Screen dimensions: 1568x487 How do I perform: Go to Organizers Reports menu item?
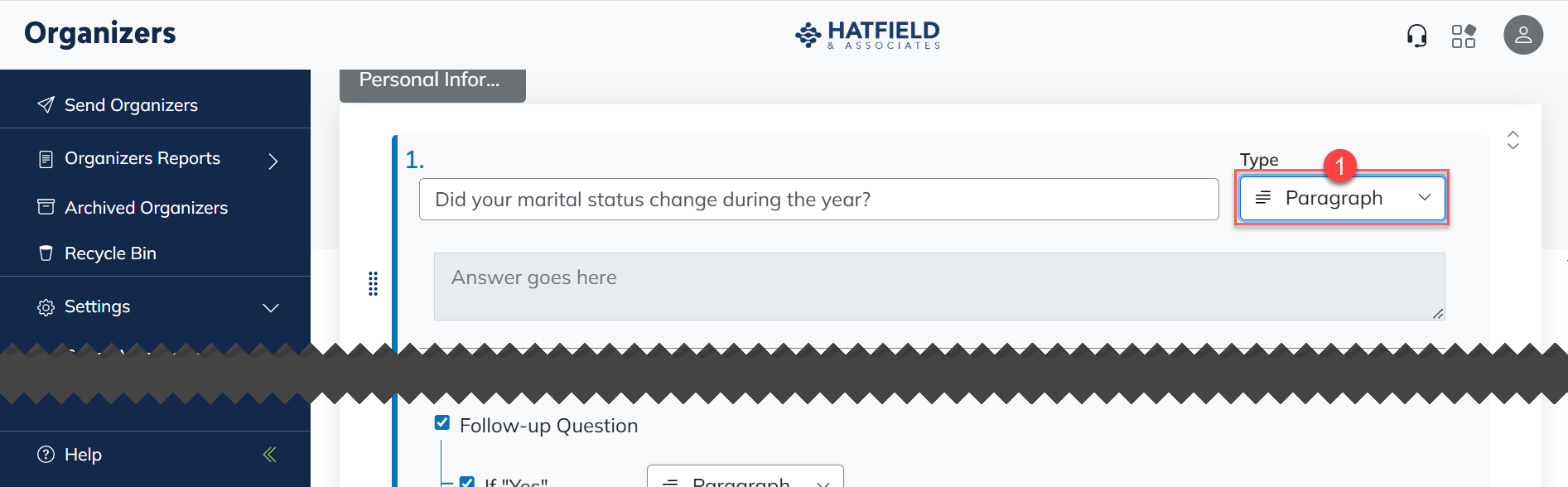coord(142,158)
